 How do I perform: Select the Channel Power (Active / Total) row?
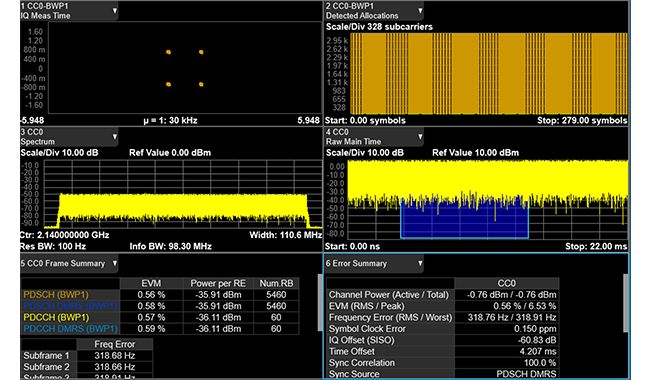point(442,295)
